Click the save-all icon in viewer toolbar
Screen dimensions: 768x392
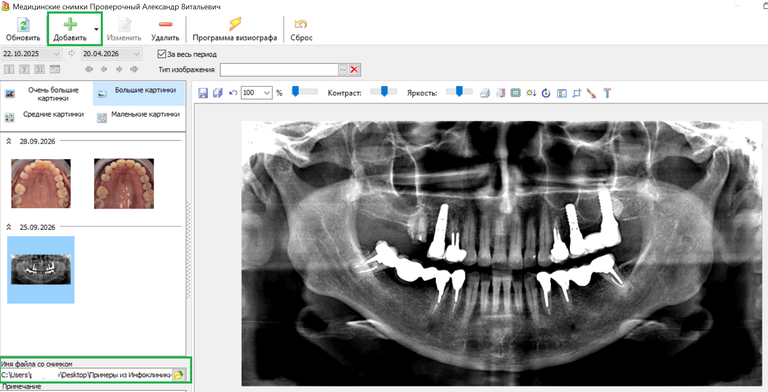coord(218,93)
